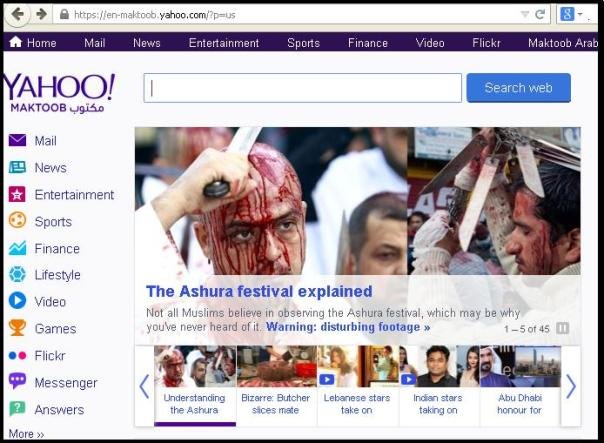Click the next arrow on thumbnail carousel

(x=571, y=386)
